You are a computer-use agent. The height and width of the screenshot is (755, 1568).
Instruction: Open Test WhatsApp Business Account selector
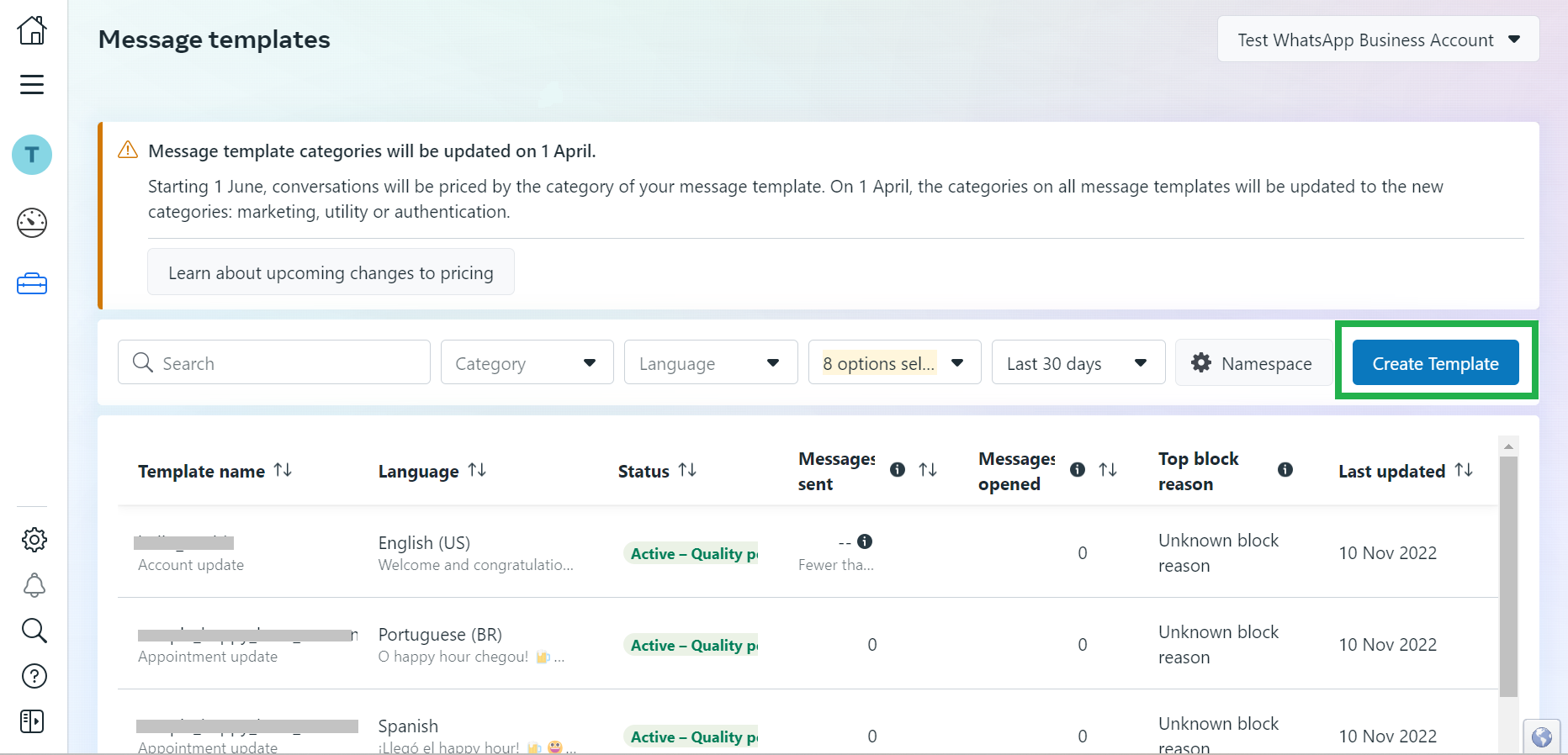pos(1378,40)
